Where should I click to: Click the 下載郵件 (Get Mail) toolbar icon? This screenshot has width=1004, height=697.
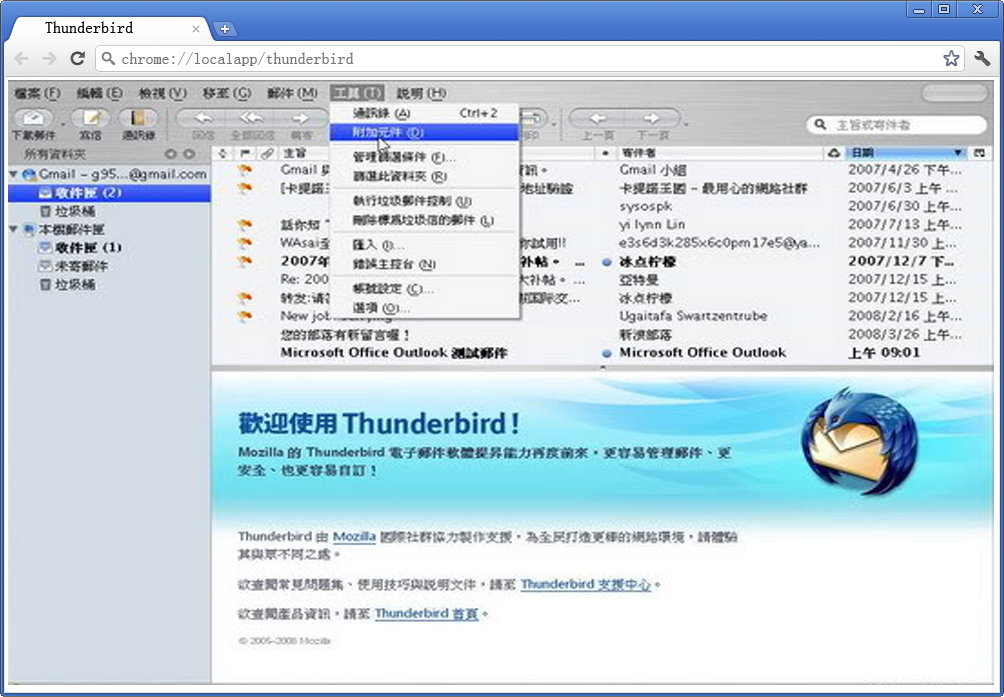pyautogui.click(x=34, y=118)
